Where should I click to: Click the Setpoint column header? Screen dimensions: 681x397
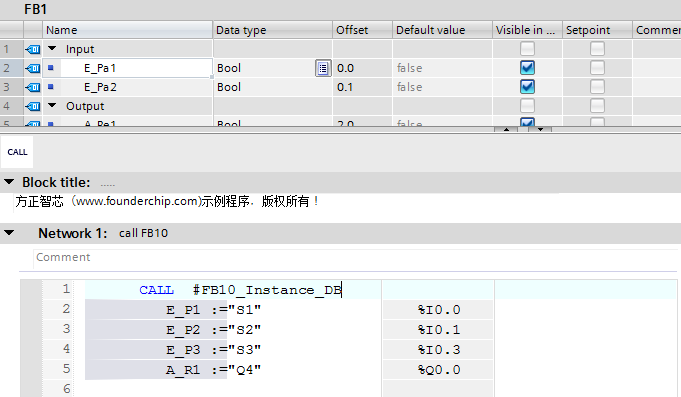[x=597, y=30]
